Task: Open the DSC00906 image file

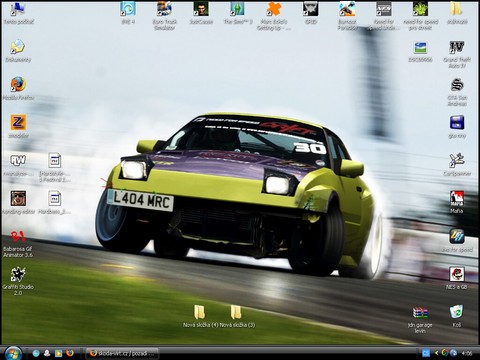Action: 420,47
